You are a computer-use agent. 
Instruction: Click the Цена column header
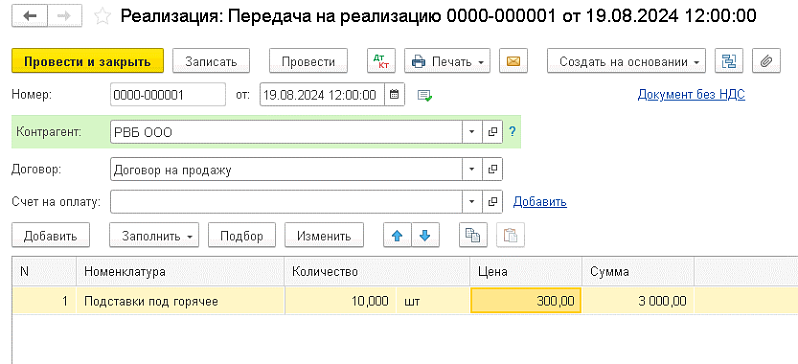526,271
